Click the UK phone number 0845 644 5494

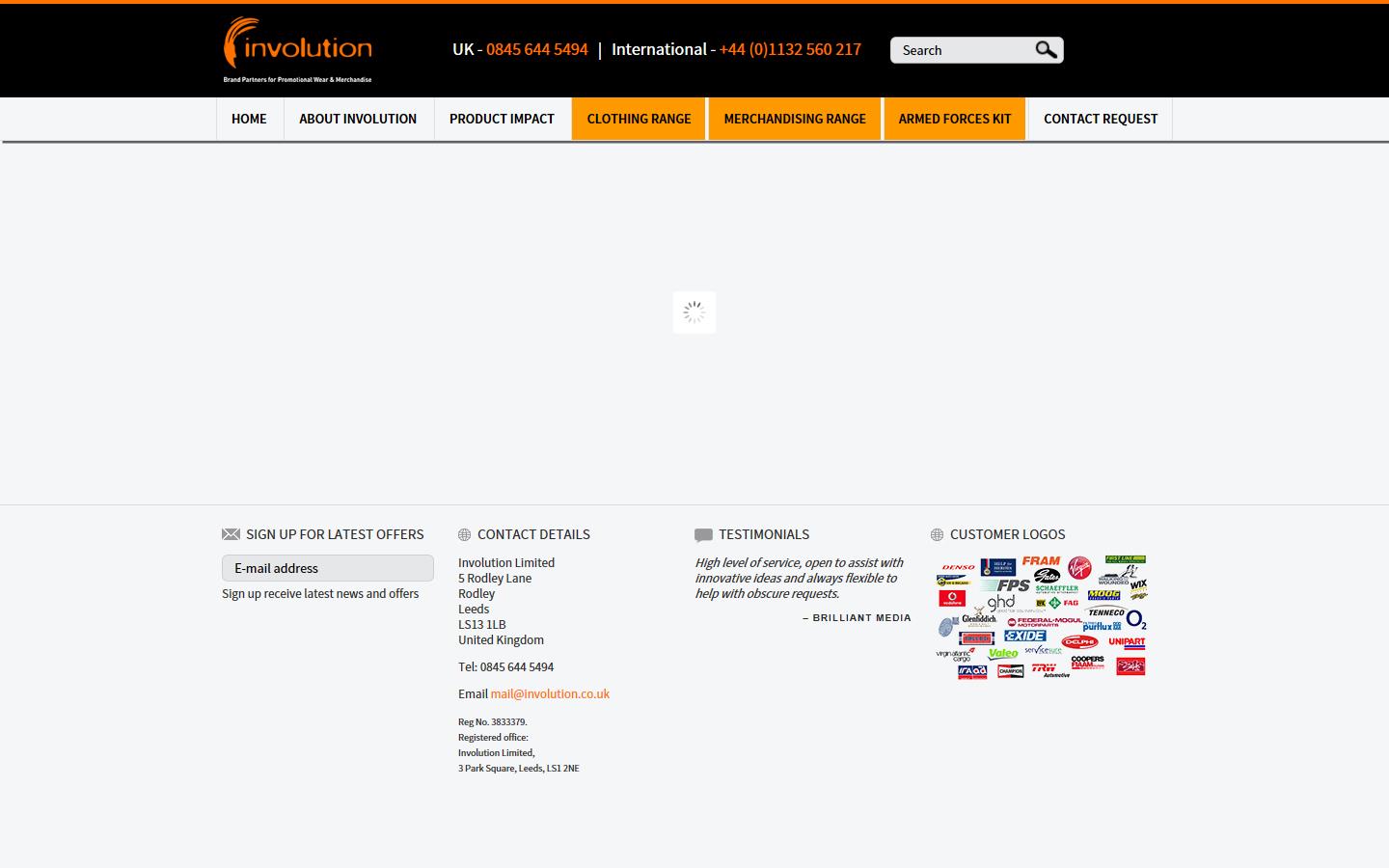[537, 49]
